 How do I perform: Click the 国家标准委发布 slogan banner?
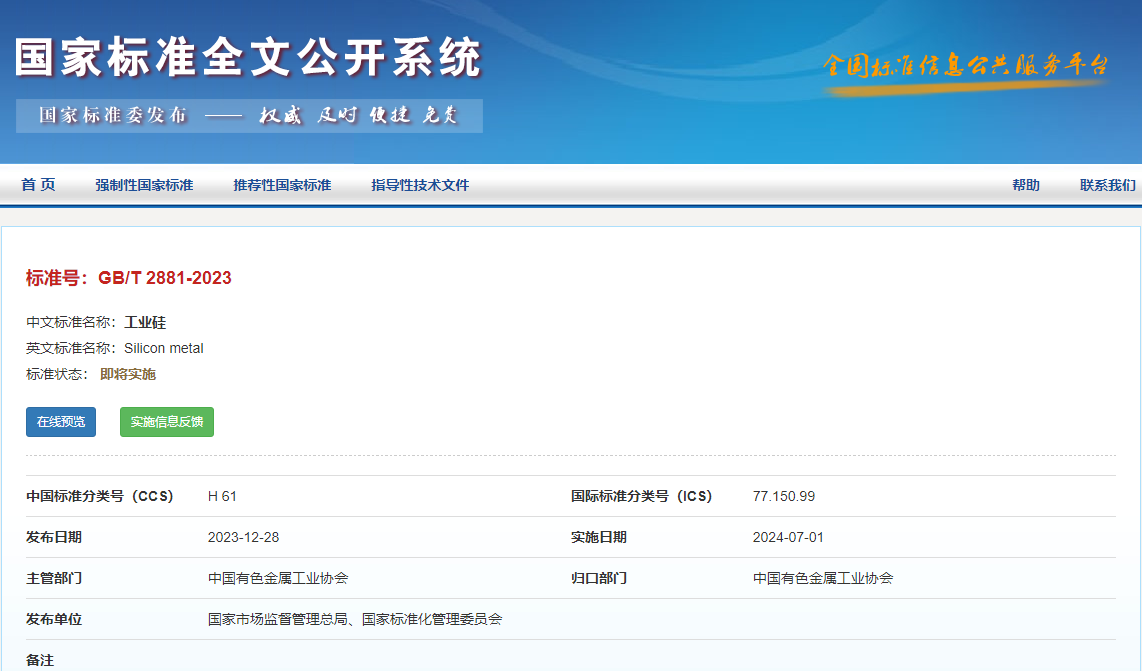click(x=248, y=115)
